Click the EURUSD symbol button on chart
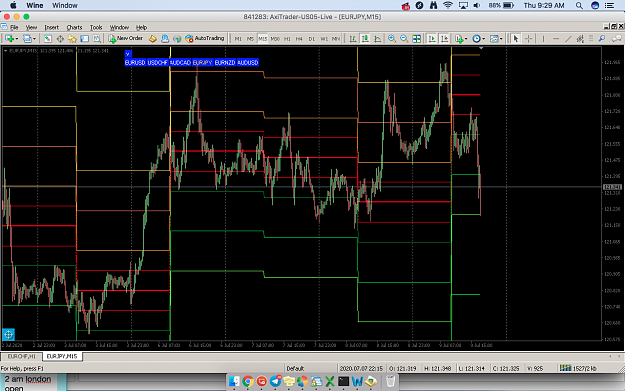This screenshot has width=625, height=391. [135, 63]
